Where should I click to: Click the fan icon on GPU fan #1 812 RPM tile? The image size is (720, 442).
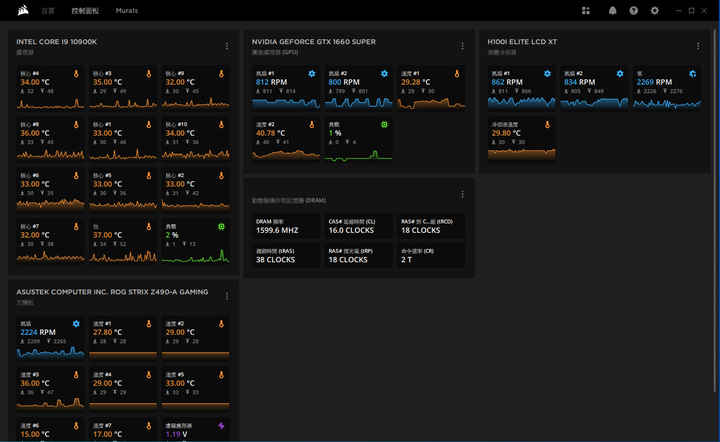click(x=312, y=73)
